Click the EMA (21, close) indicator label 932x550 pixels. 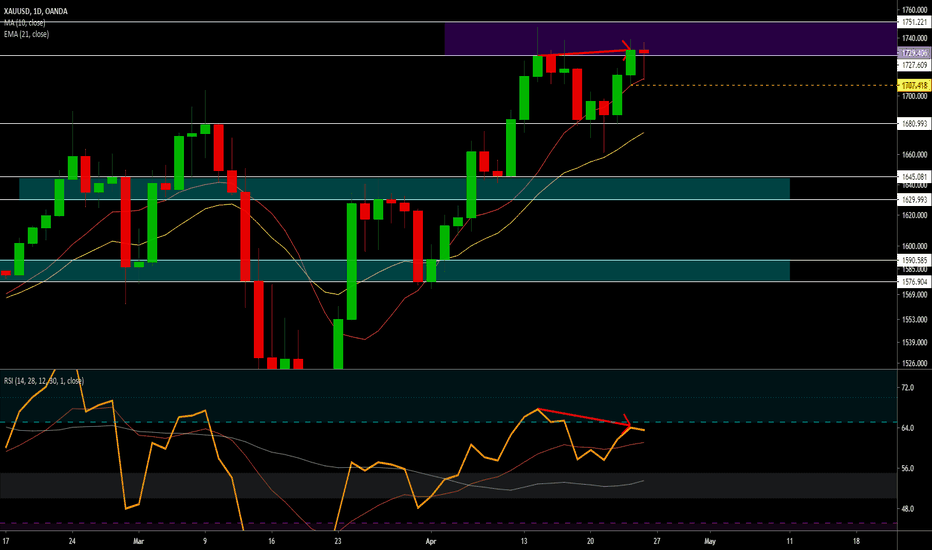click(26, 34)
